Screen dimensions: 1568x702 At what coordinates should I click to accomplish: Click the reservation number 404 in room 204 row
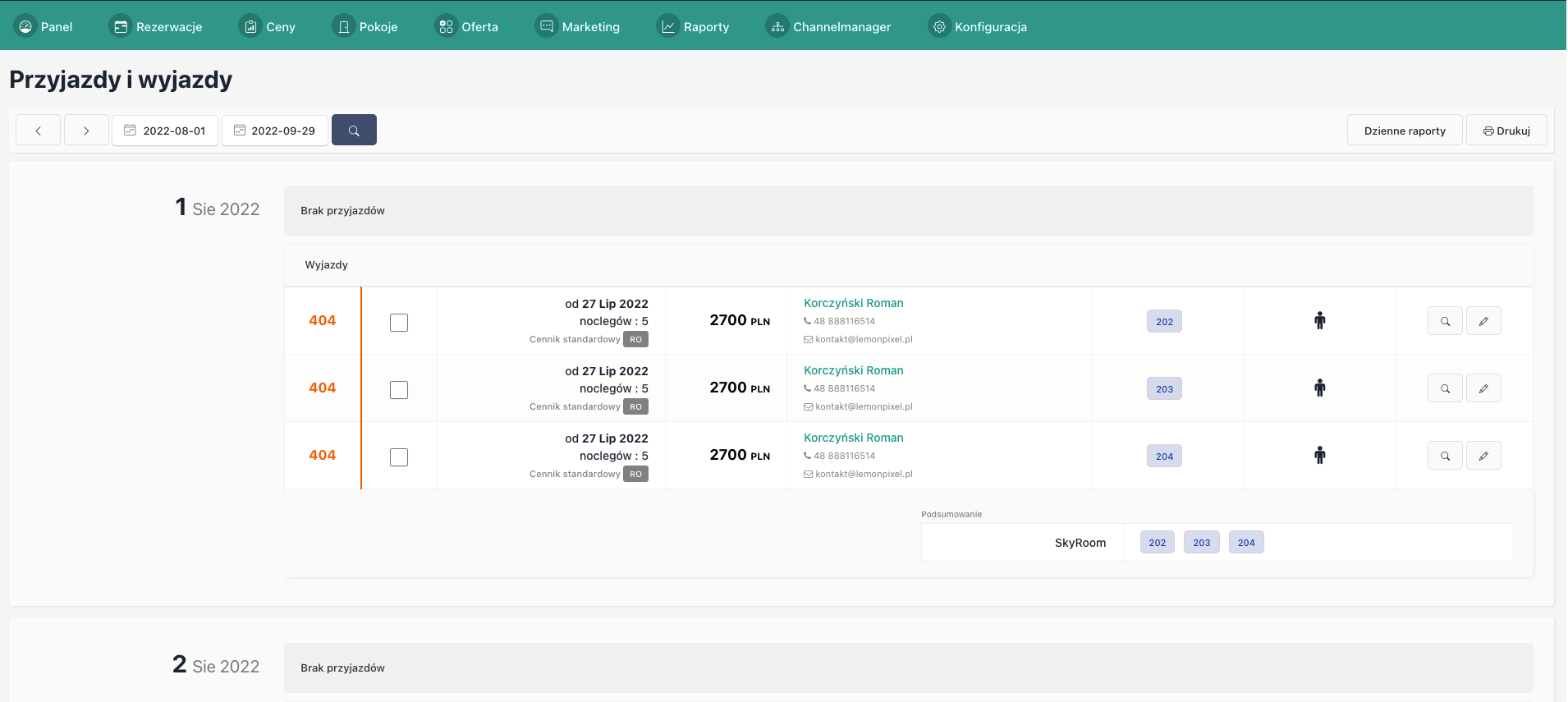[x=323, y=455]
